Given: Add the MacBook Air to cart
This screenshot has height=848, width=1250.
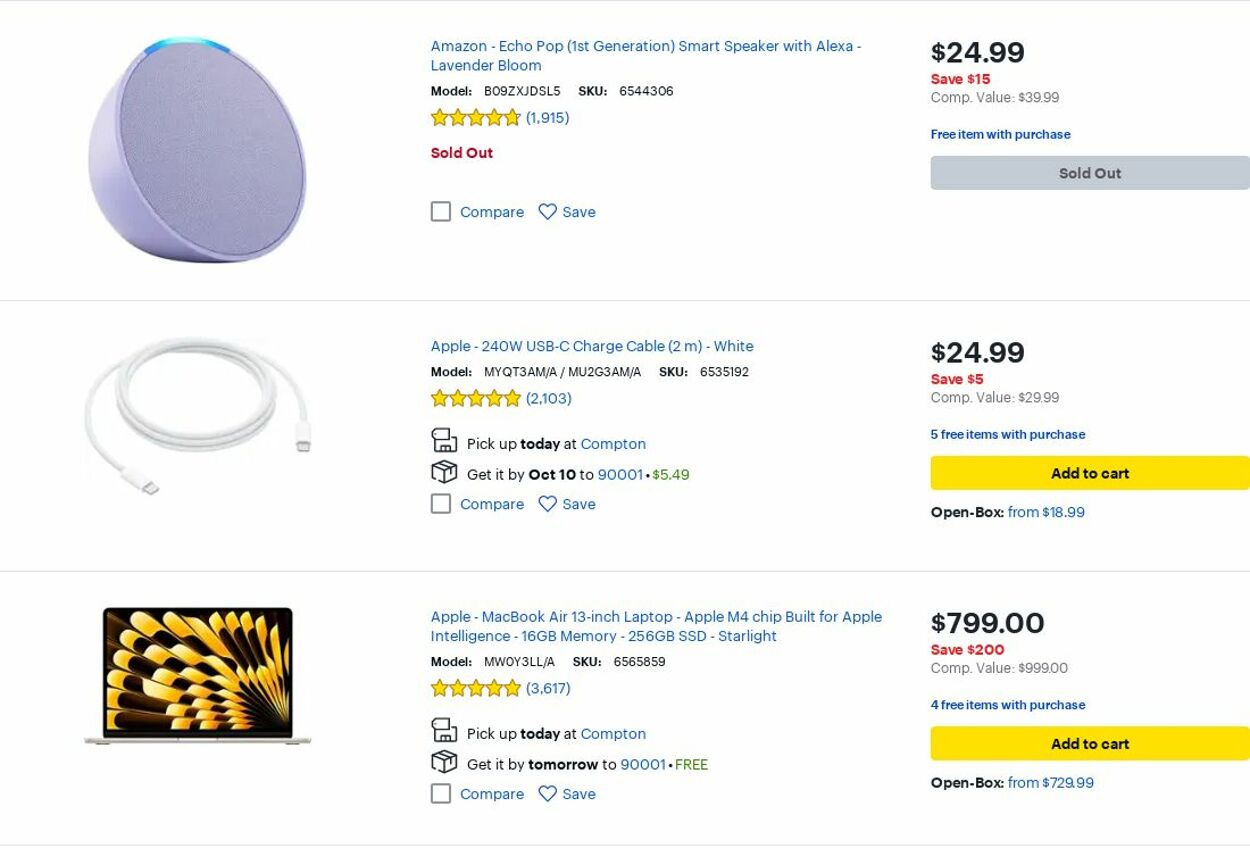Looking at the screenshot, I should 1089,744.
